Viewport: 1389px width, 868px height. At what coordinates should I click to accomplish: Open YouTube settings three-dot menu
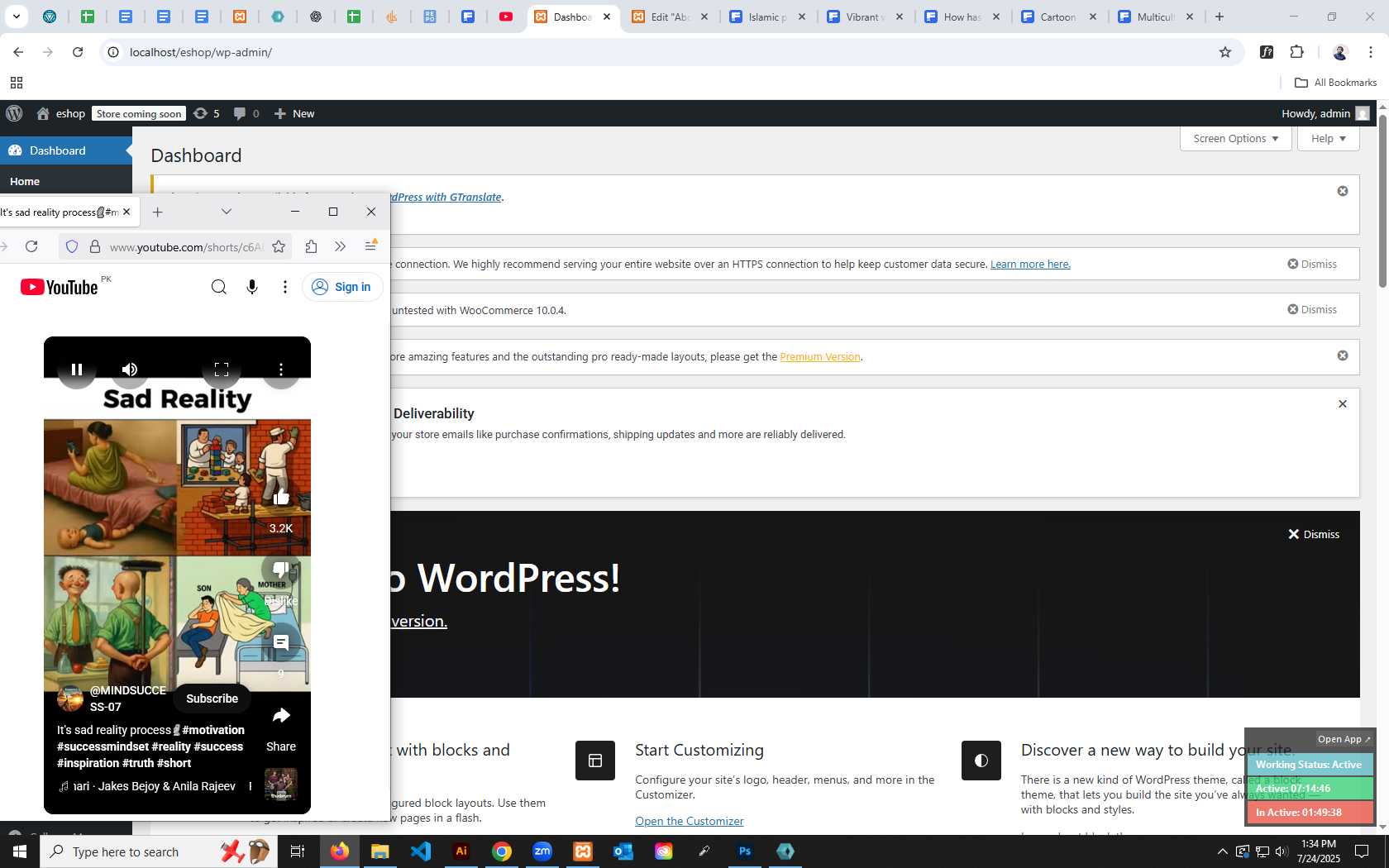click(x=285, y=287)
